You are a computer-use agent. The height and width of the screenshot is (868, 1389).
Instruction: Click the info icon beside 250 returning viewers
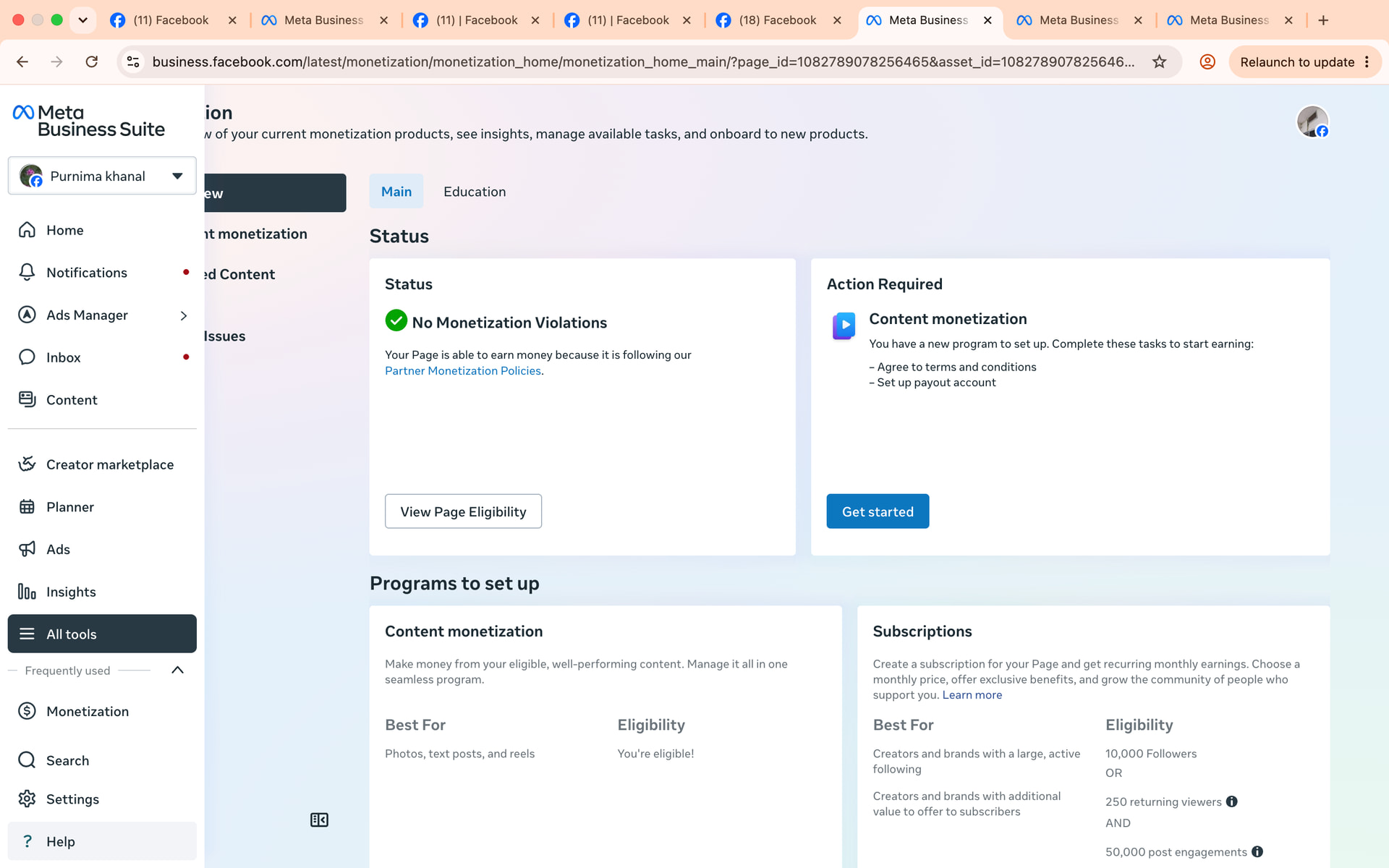point(1231,801)
